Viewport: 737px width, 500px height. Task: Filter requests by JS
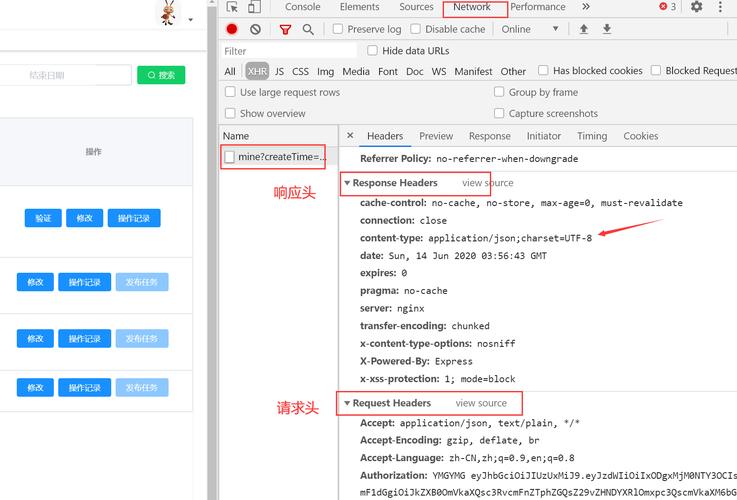pos(279,71)
